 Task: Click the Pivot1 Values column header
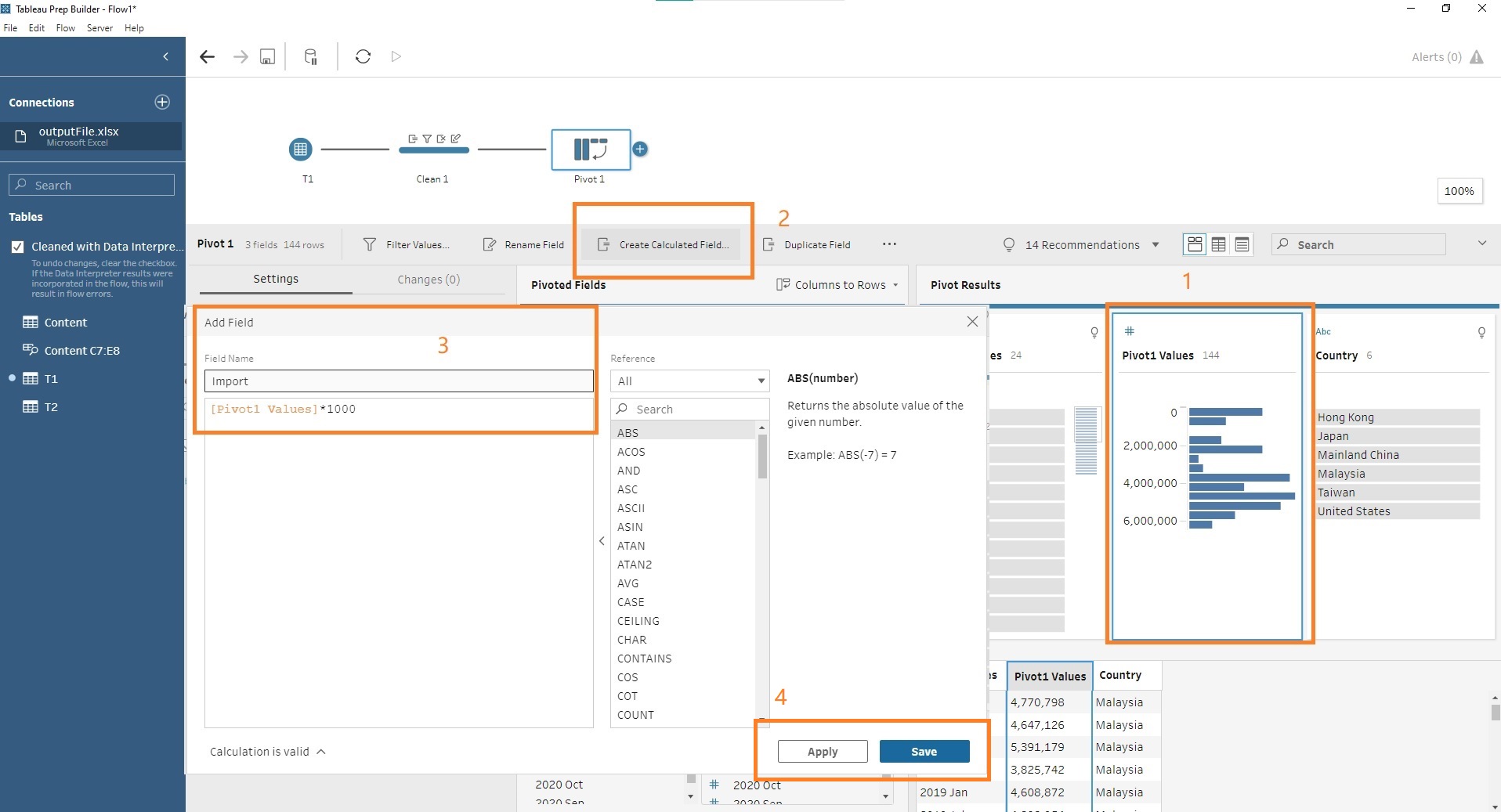[1050, 676]
